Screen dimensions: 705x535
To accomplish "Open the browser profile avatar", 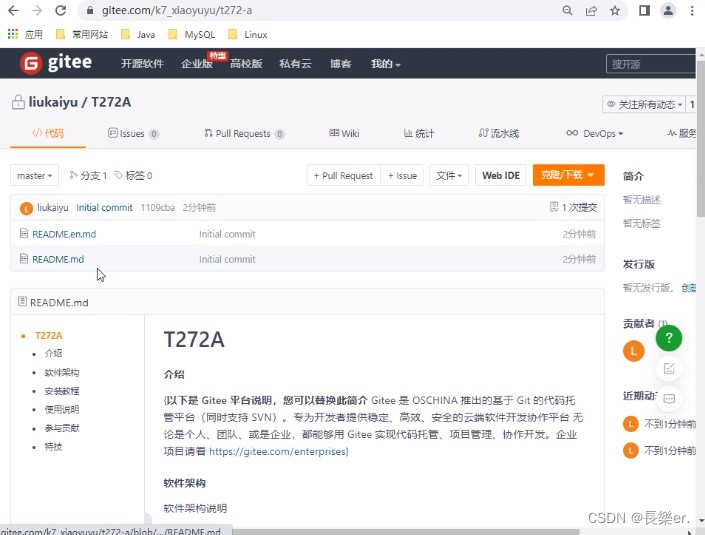I will pos(668,10).
